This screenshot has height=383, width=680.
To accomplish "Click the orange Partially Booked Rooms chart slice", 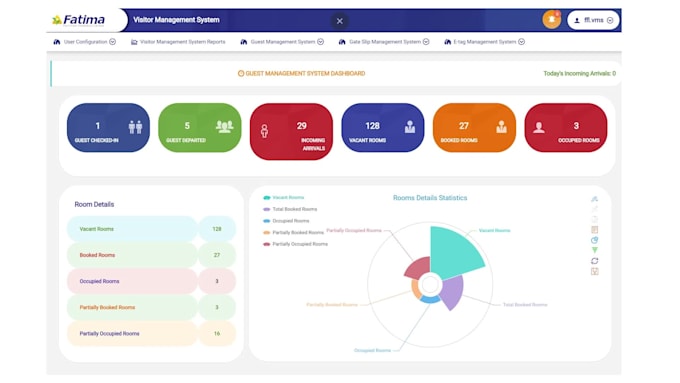I will point(415,290).
